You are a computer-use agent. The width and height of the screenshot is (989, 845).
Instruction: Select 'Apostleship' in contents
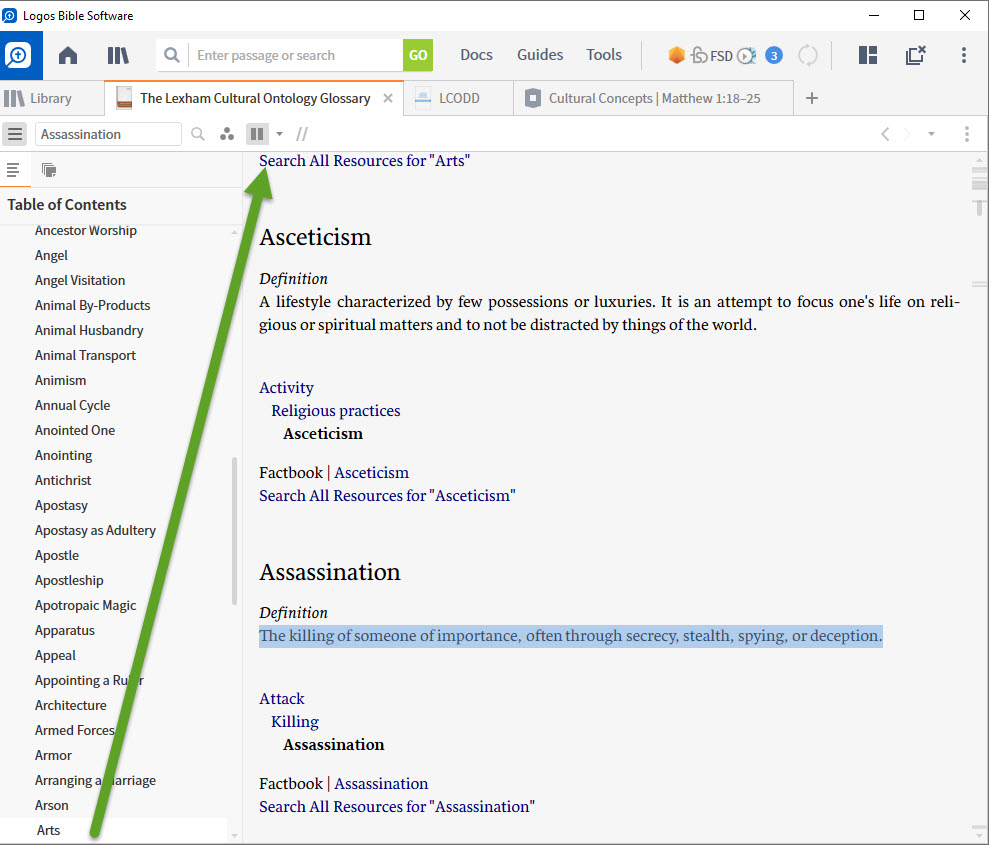click(x=69, y=581)
